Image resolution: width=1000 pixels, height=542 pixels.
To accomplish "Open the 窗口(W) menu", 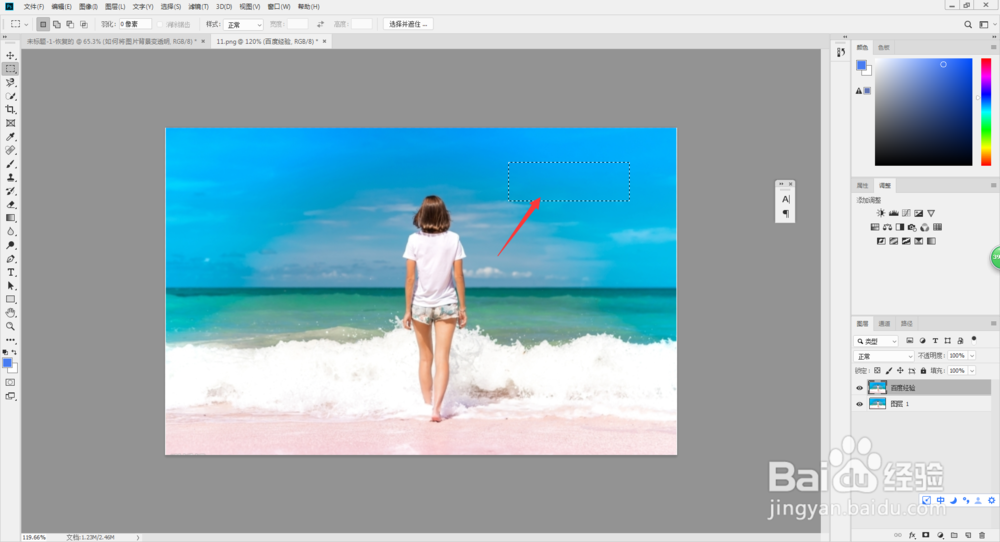I will [x=279, y=6].
